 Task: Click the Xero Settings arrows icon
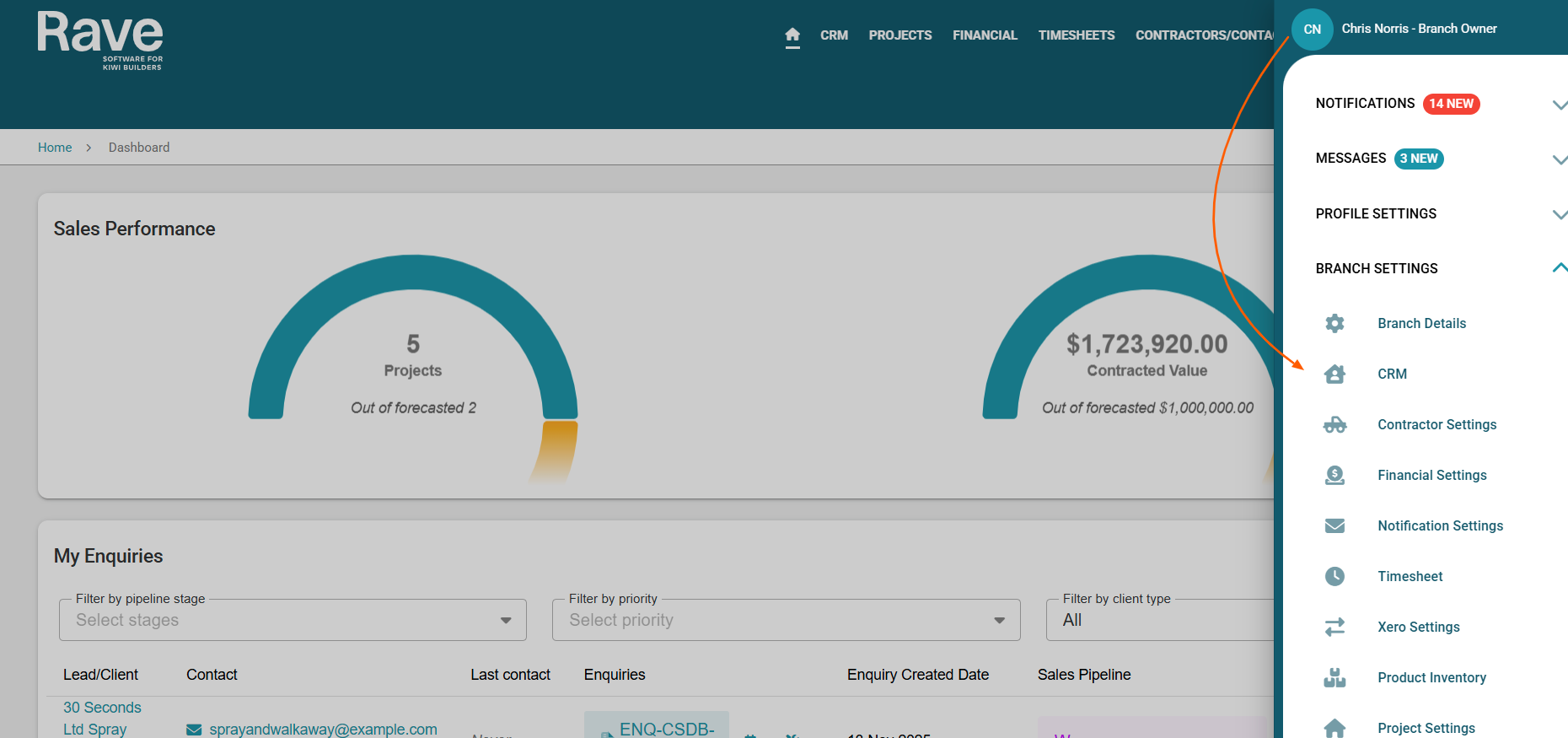(1334, 628)
